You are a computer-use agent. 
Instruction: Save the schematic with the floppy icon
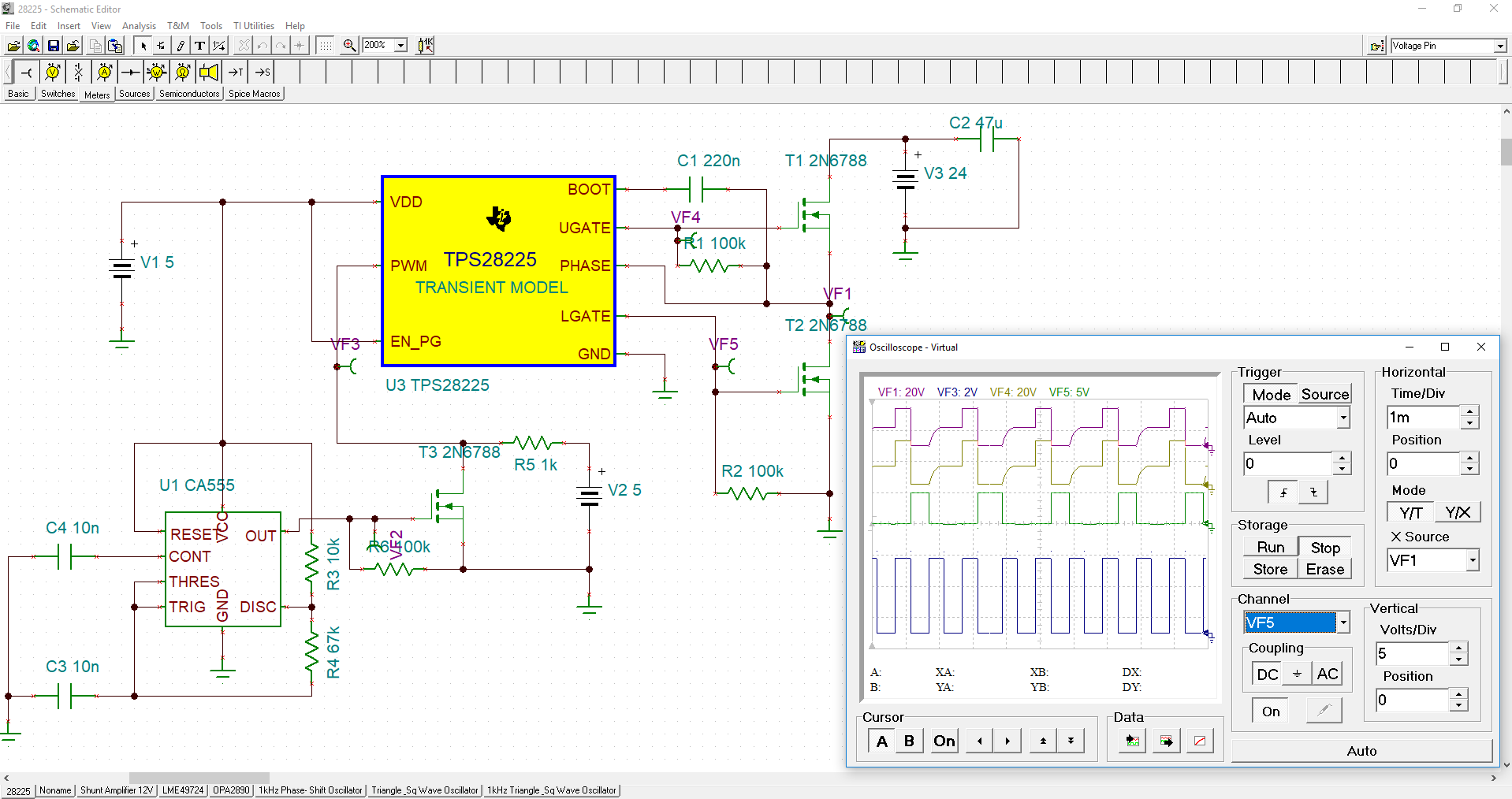coord(53,46)
